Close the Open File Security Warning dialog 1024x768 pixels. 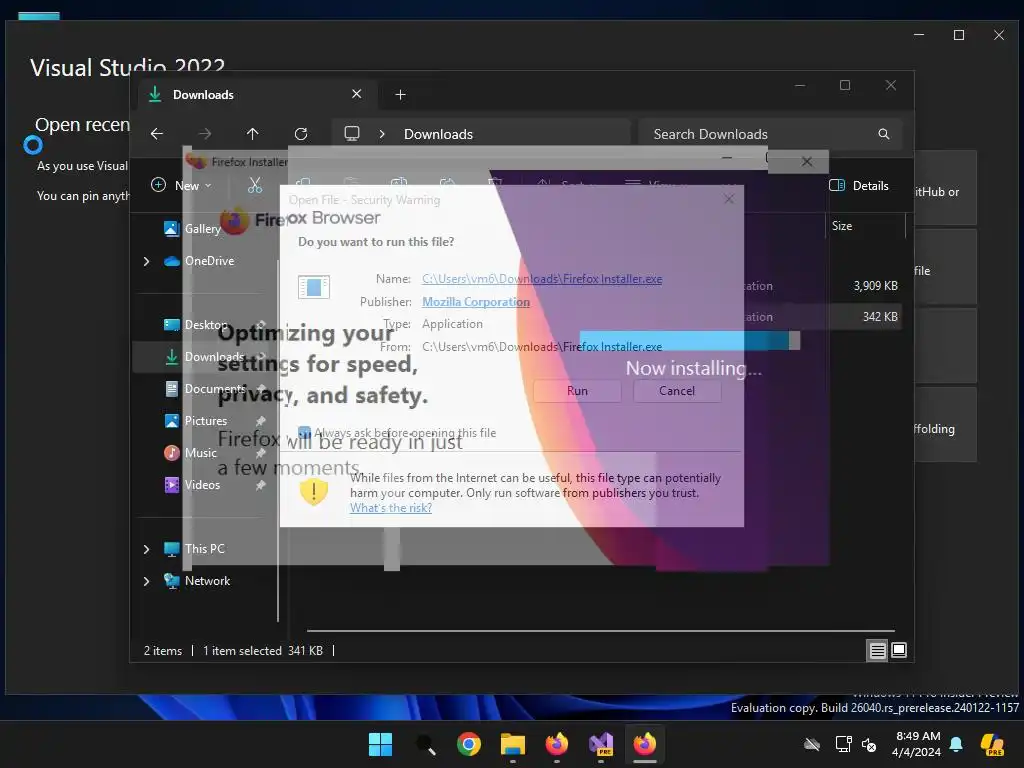point(729,199)
